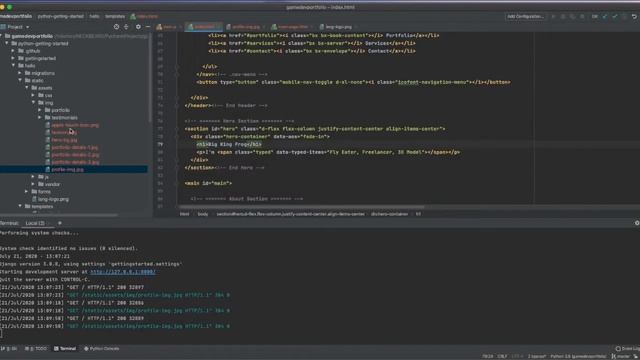Screen dimensions: 640x360
Task: Switch to the index.html editor tab
Action: tap(203, 27)
